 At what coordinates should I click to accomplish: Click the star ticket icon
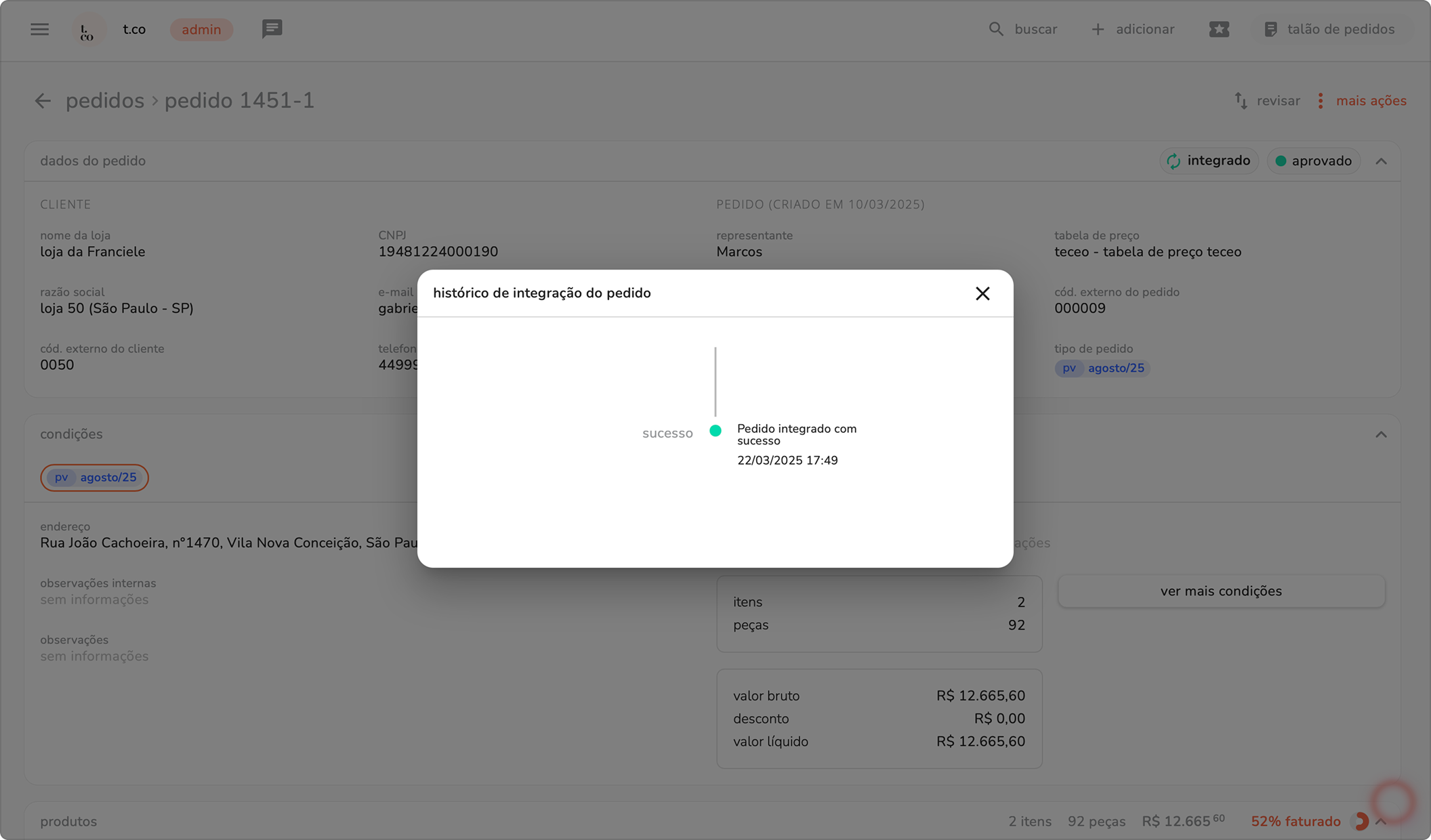[x=1219, y=29]
